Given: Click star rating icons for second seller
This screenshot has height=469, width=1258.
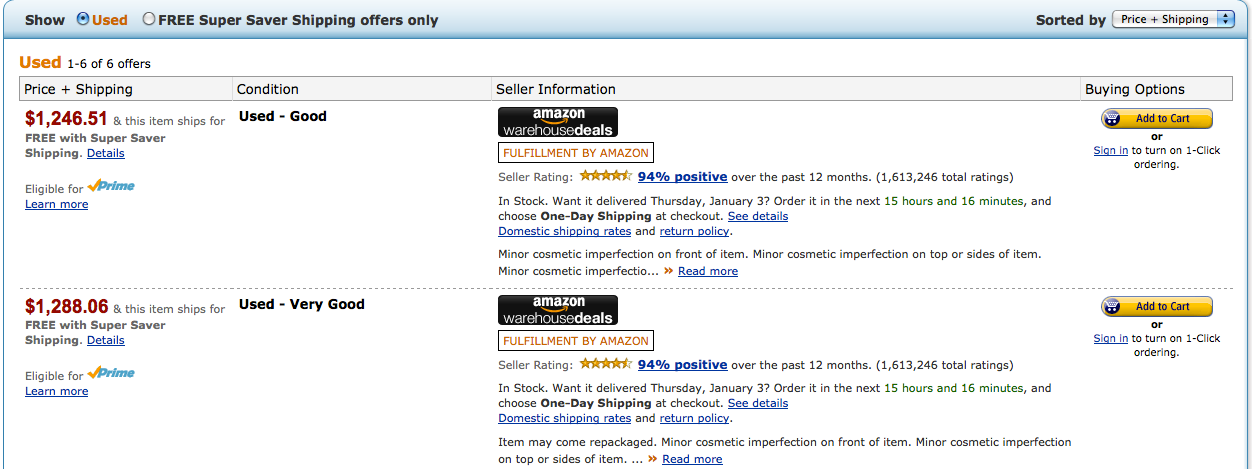Looking at the screenshot, I should pos(605,364).
